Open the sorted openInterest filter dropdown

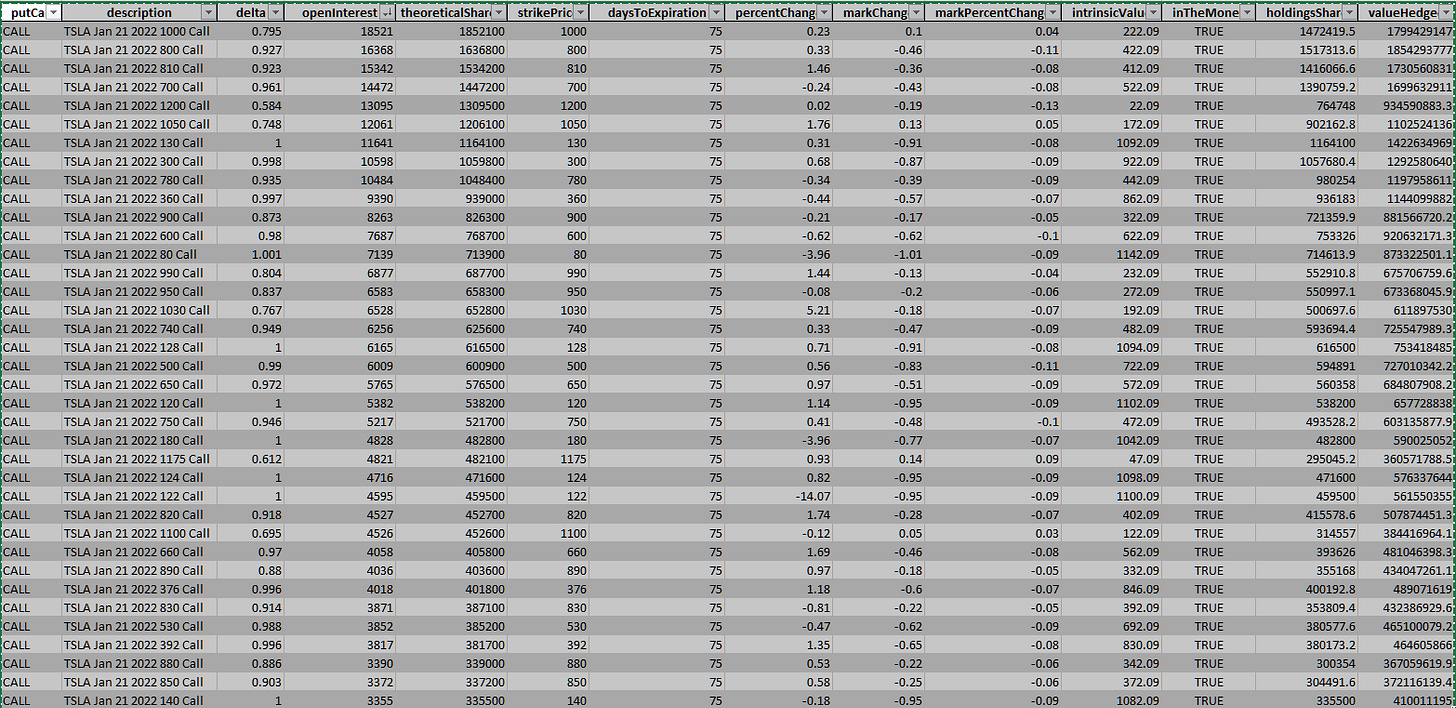[x=386, y=13]
